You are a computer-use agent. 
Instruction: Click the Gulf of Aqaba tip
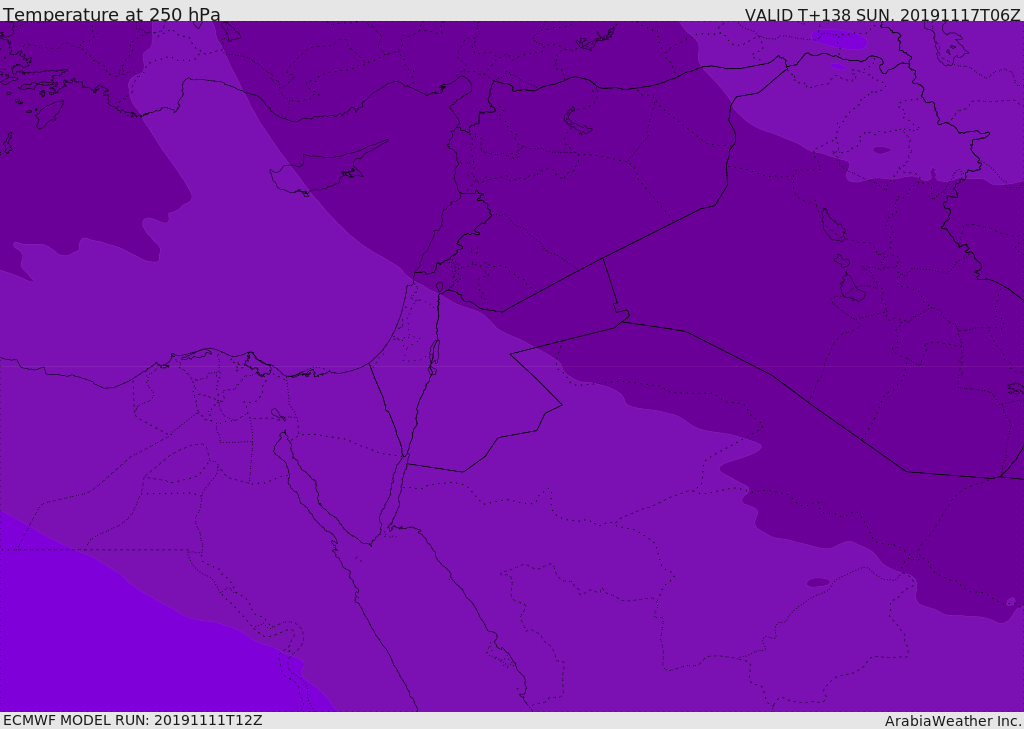406,458
